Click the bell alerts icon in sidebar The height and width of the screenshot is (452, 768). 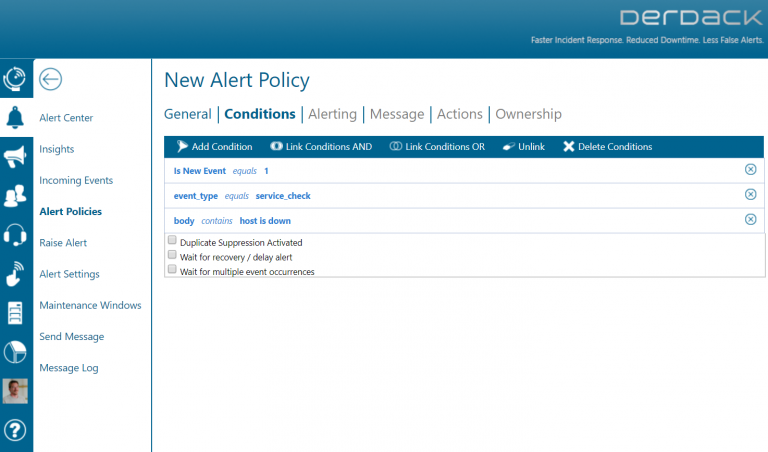(15, 118)
